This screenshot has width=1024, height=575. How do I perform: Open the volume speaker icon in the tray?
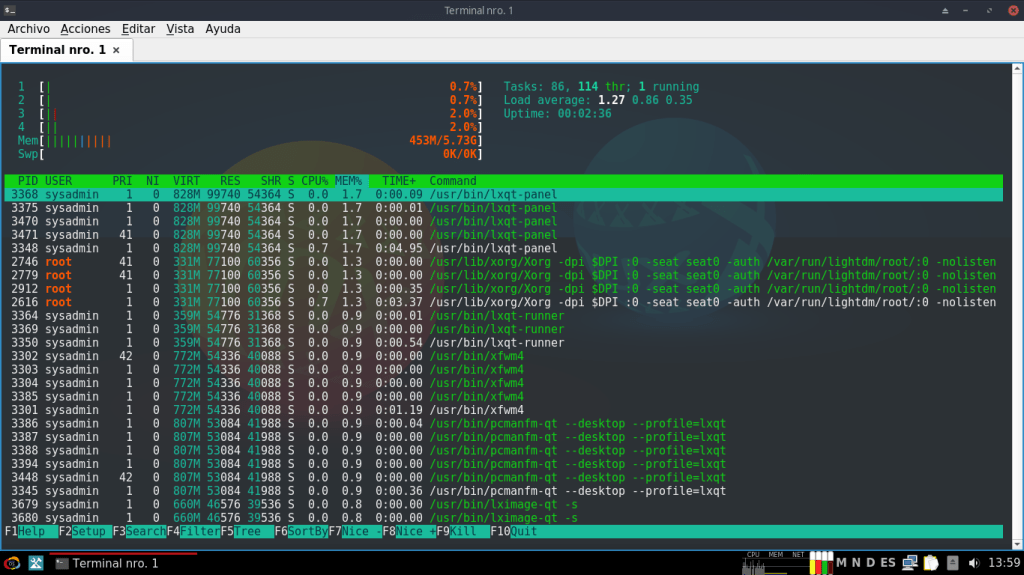(974, 563)
